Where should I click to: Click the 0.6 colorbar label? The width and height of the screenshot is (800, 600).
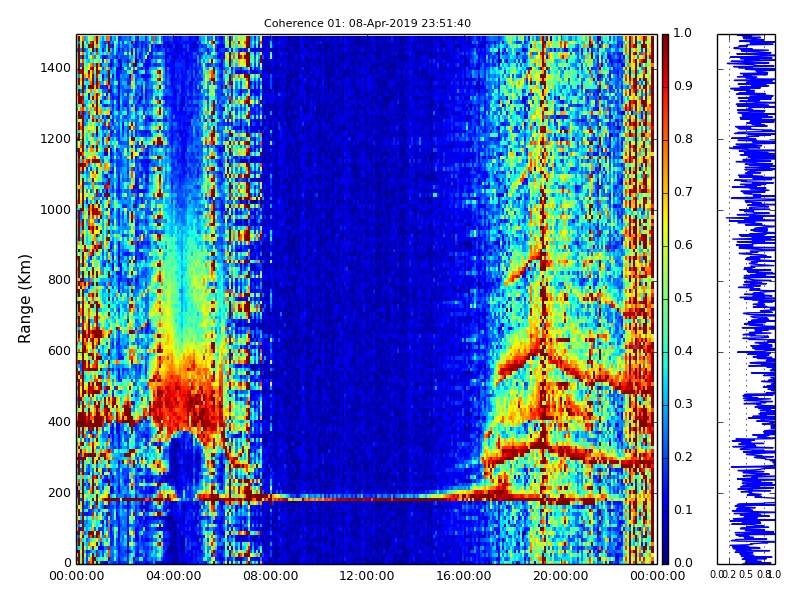pyautogui.click(x=683, y=245)
